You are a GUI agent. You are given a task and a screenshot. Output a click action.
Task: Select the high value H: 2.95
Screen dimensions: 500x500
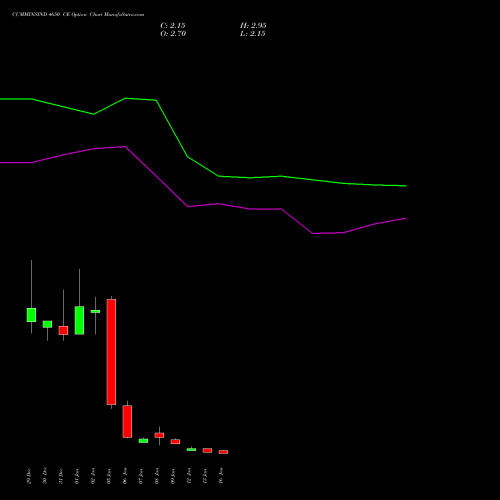(x=253, y=26)
